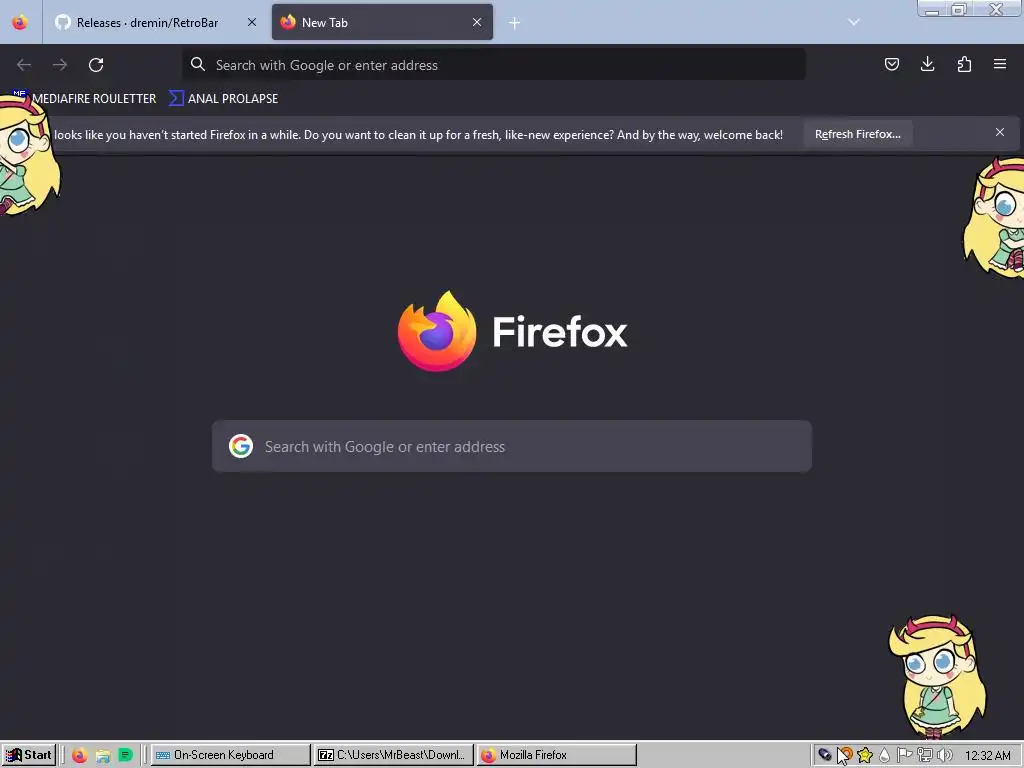Screen dimensions: 1024x768
Task: Click the 12:32 AM taskbar clock
Action: (987, 756)
